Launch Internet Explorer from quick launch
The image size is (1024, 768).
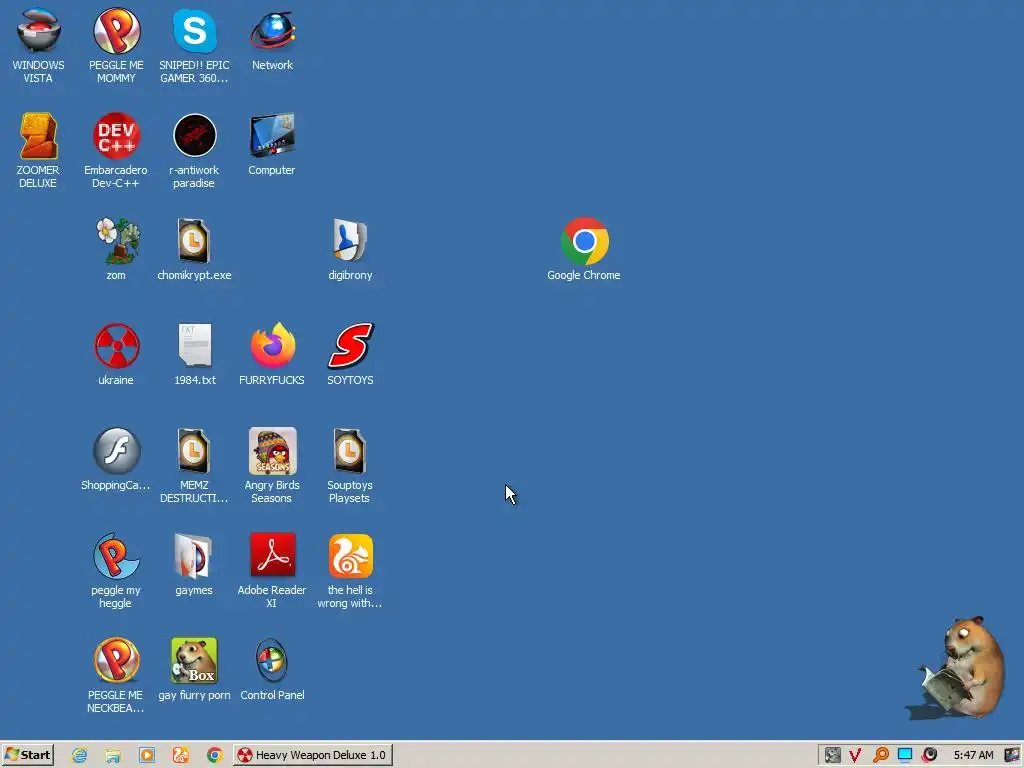click(x=80, y=756)
